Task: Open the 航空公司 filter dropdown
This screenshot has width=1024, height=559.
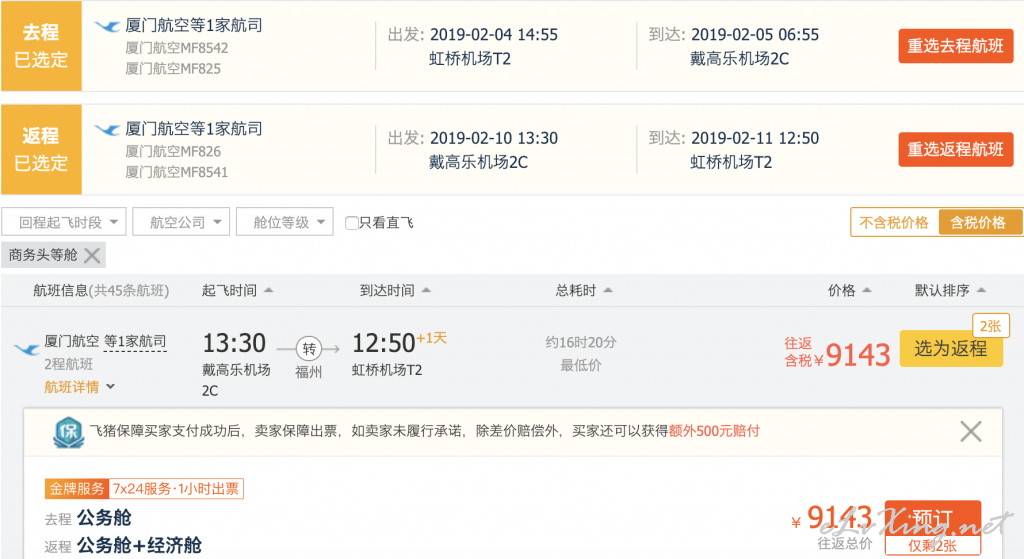Action: (180, 222)
